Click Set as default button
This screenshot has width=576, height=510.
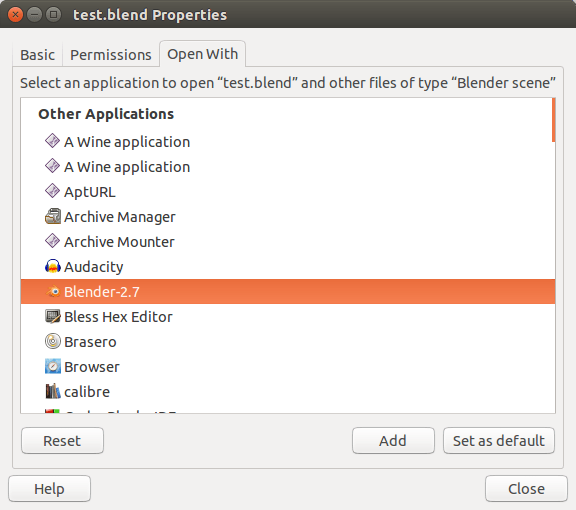(499, 441)
